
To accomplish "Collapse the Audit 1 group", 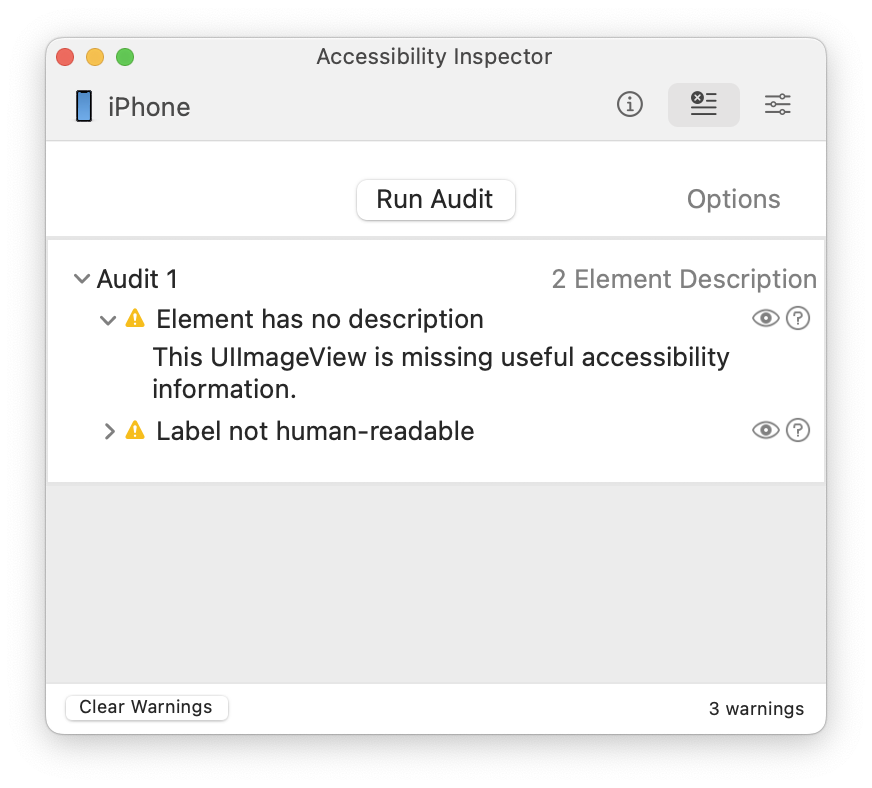I will coord(82,280).
